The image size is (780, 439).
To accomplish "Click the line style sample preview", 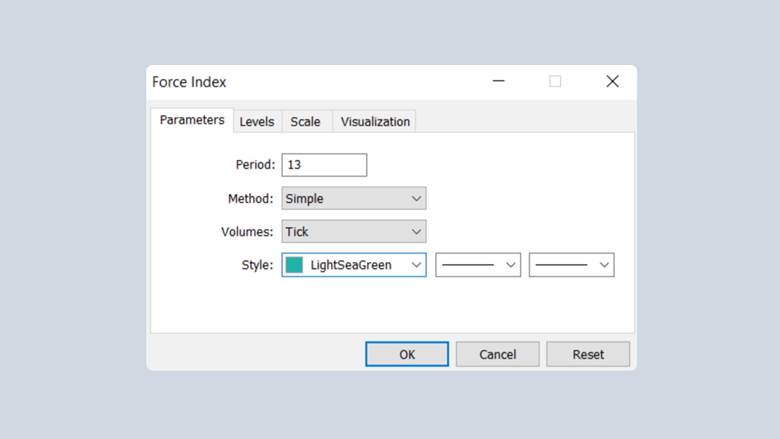I will click(468, 265).
